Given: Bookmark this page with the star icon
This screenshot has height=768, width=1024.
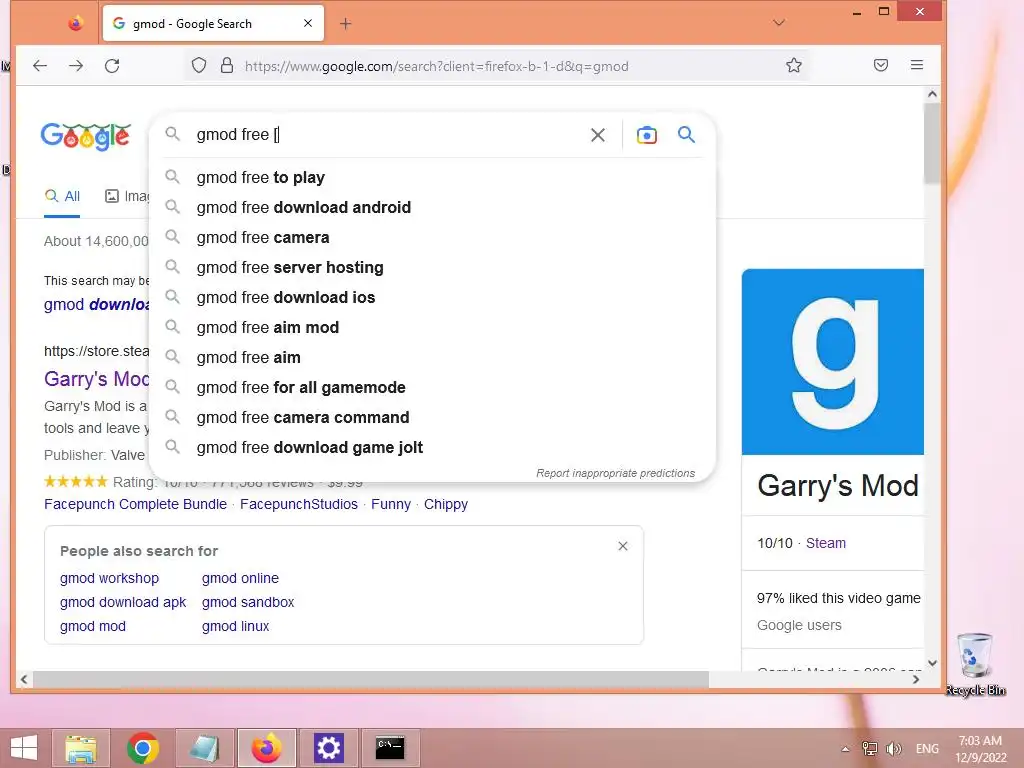Looking at the screenshot, I should tap(793, 65).
